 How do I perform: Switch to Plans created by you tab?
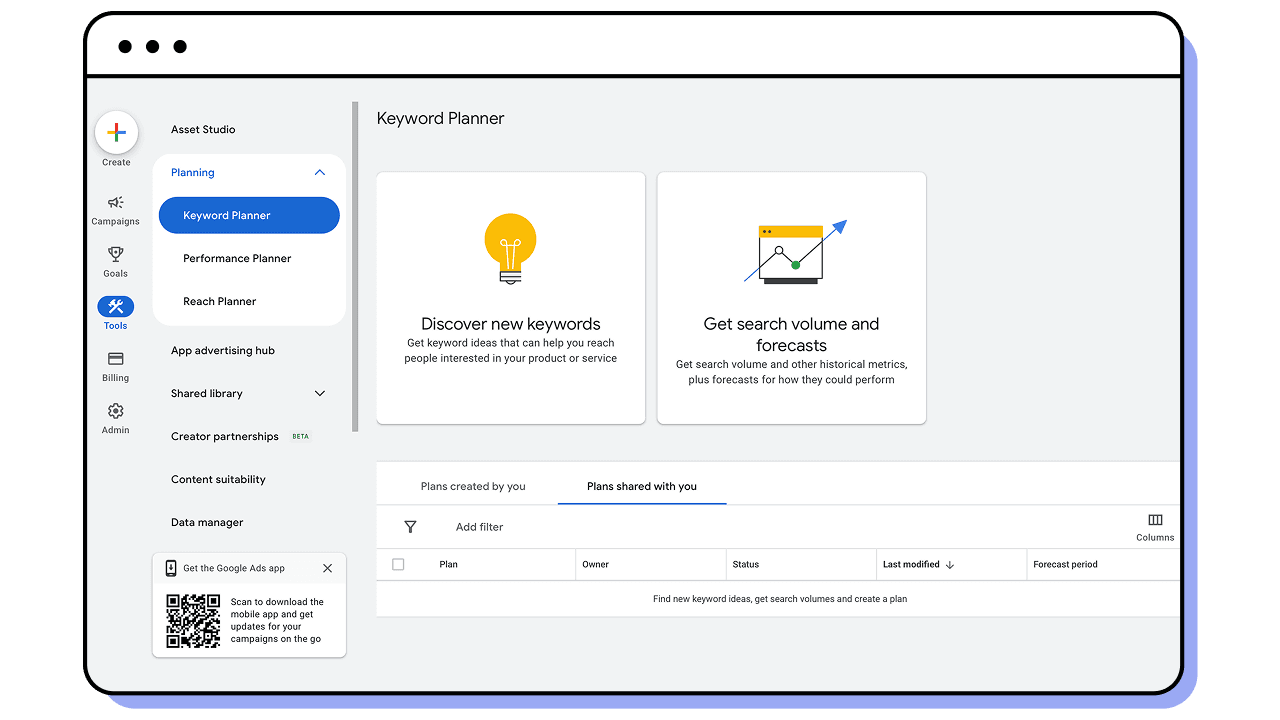(473, 486)
